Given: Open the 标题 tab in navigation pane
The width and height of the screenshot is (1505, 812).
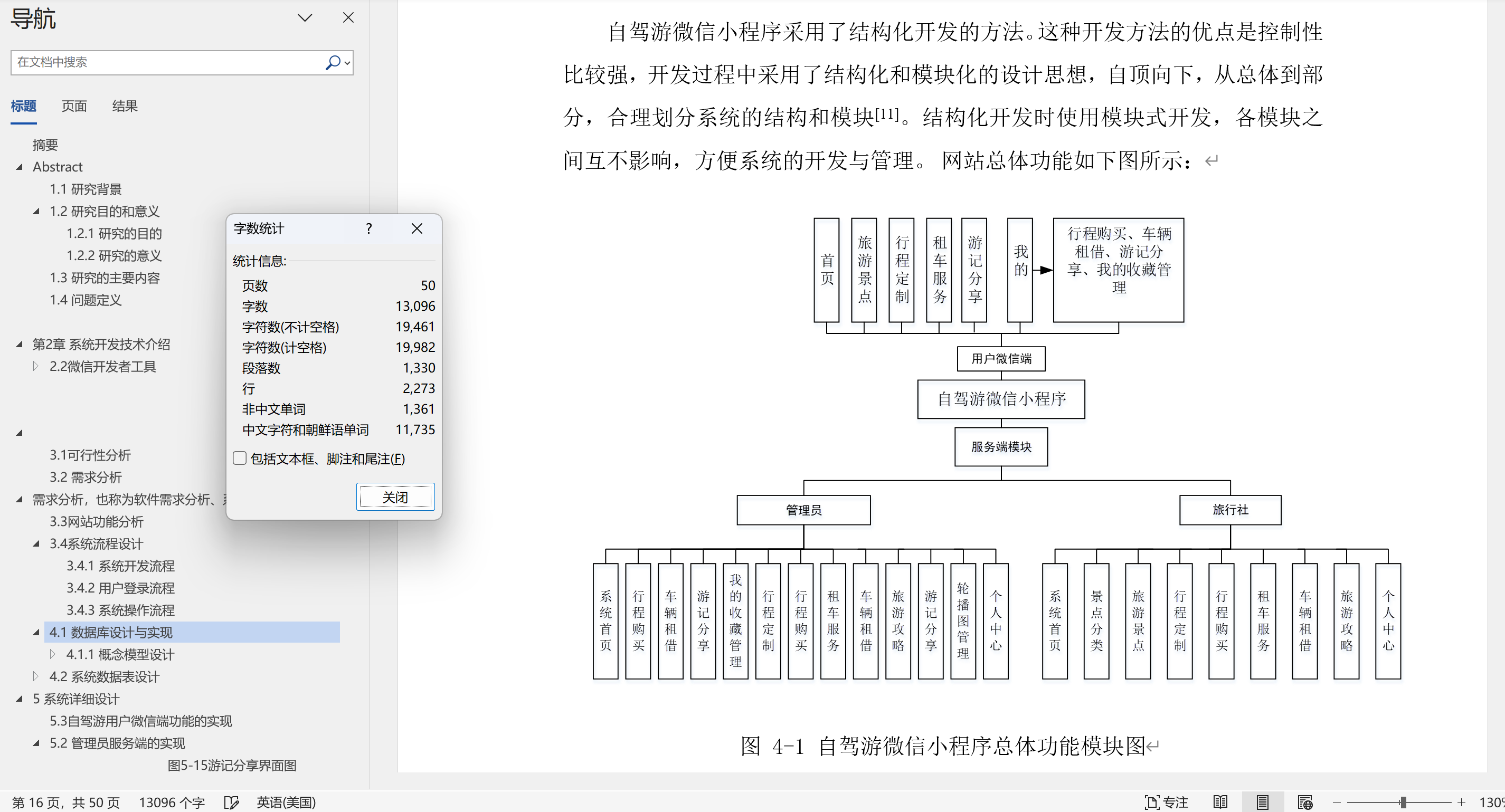Looking at the screenshot, I should click(23, 106).
